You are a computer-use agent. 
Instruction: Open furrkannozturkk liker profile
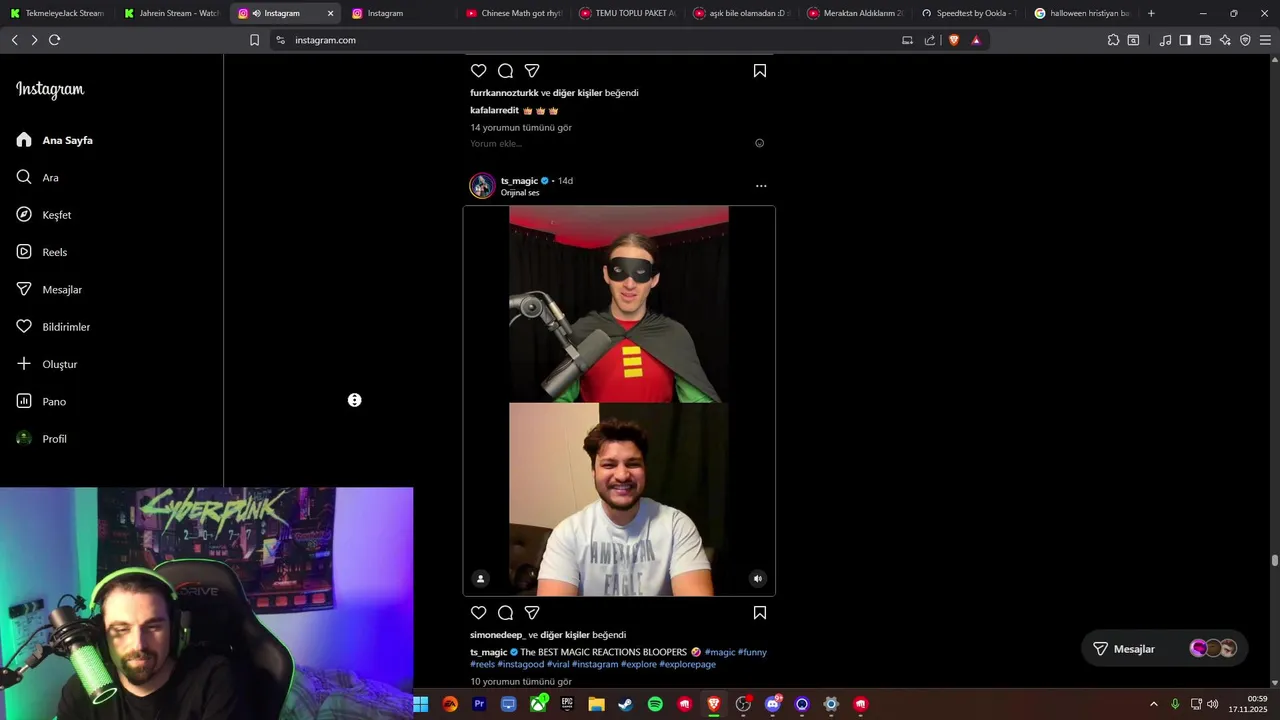click(x=504, y=93)
